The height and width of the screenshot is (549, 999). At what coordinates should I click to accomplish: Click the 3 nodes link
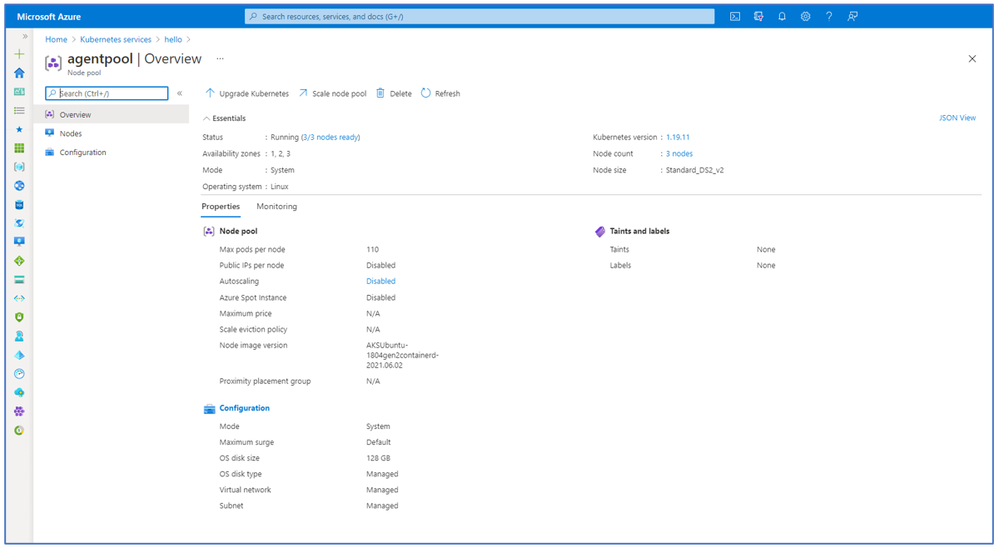coord(679,153)
